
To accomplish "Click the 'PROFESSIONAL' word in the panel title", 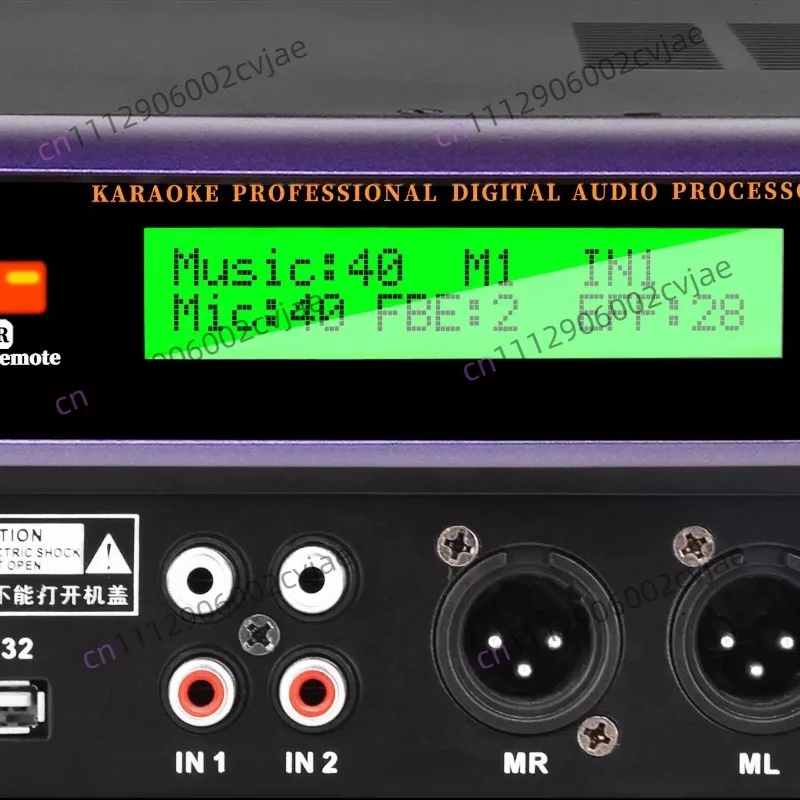I will point(335,193).
